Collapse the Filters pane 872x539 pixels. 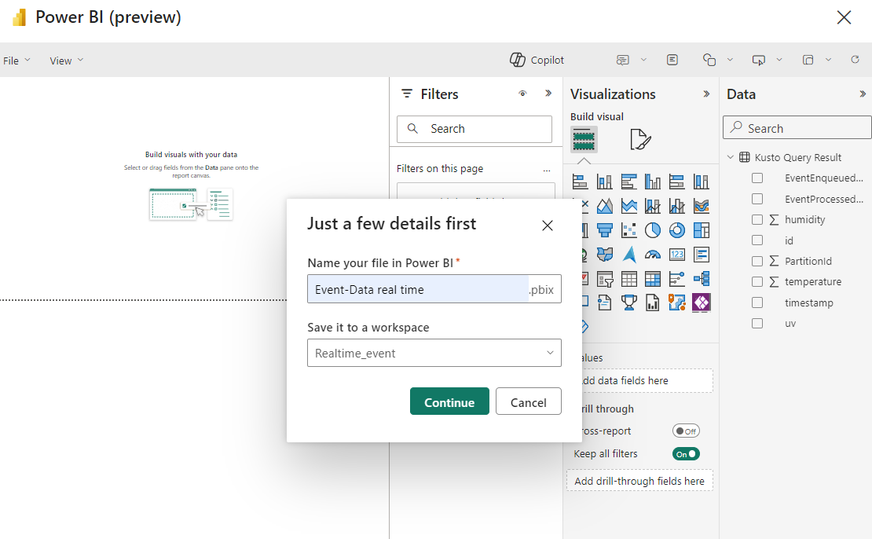[x=548, y=93]
